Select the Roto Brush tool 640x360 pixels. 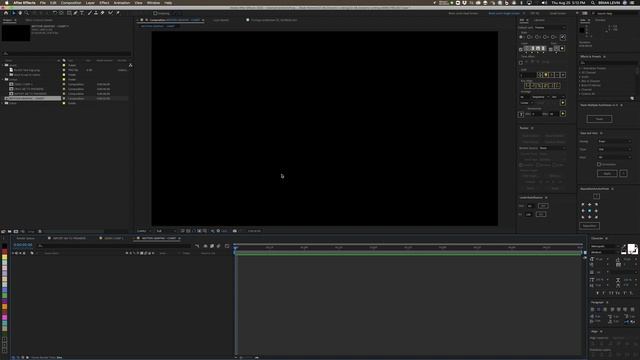coord(110,13)
